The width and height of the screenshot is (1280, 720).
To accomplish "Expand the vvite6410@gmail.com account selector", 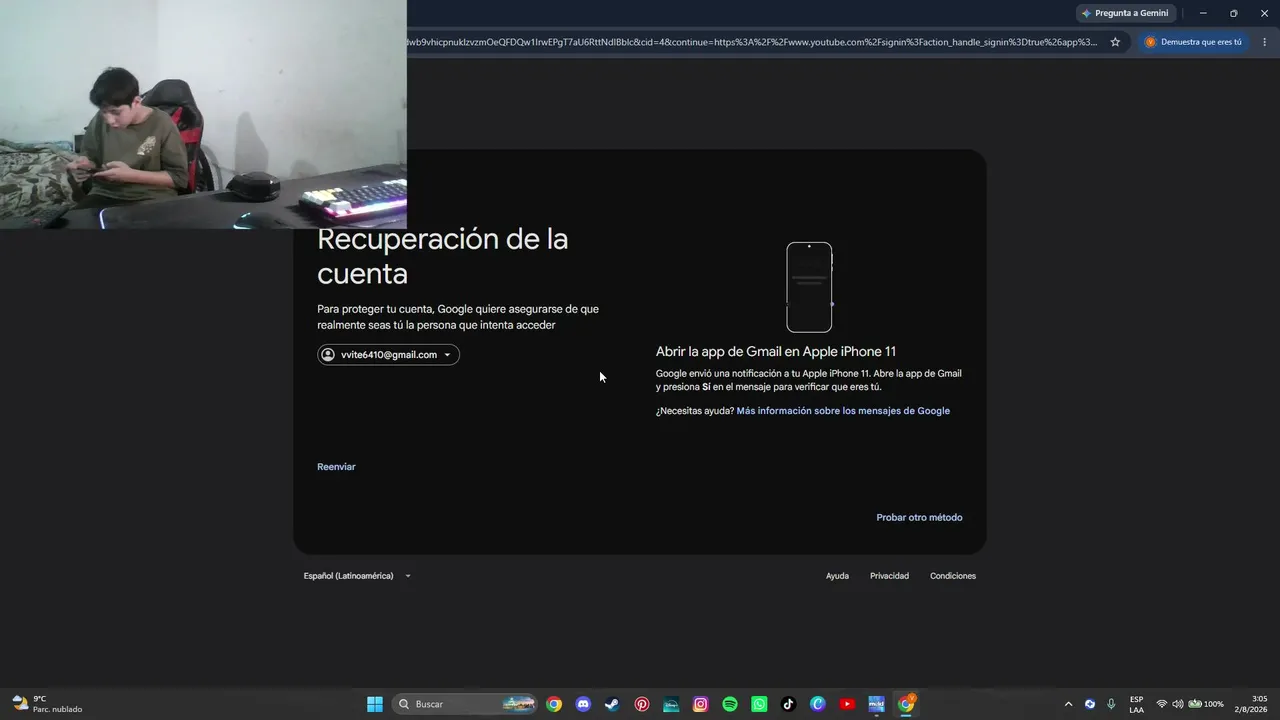I will (388, 355).
